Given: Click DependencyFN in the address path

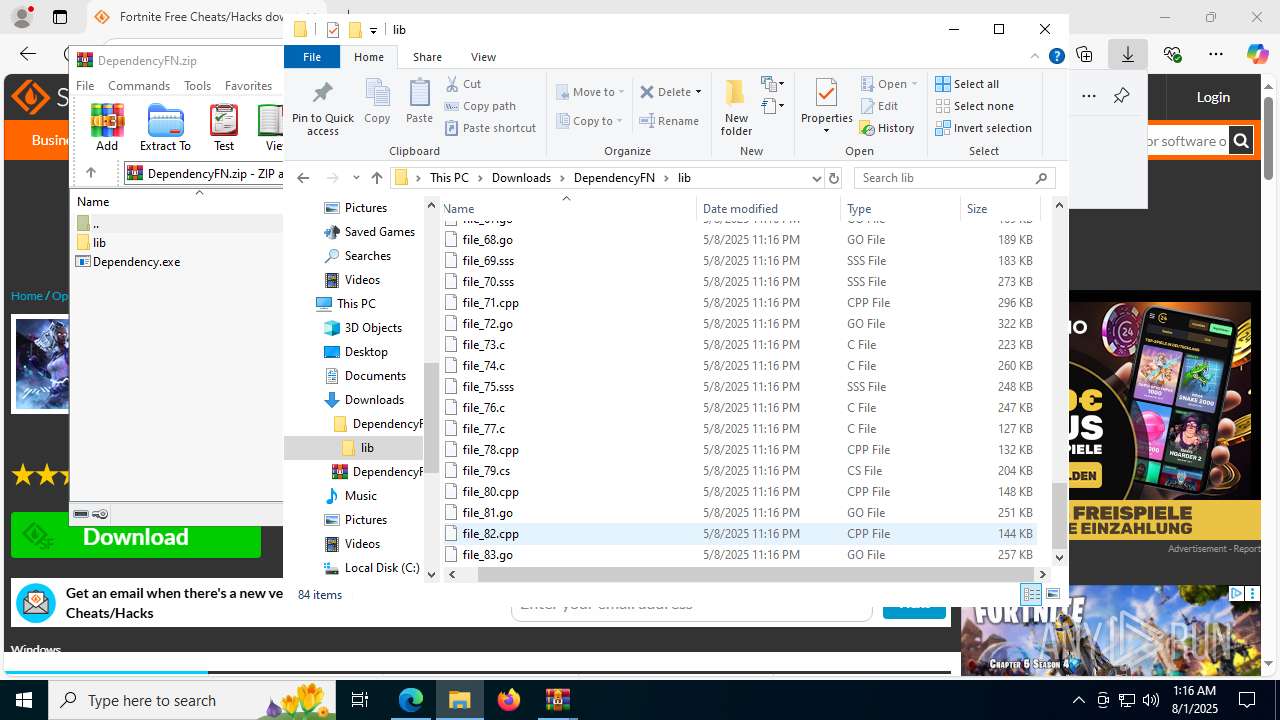Looking at the screenshot, I should [x=614, y=178].
